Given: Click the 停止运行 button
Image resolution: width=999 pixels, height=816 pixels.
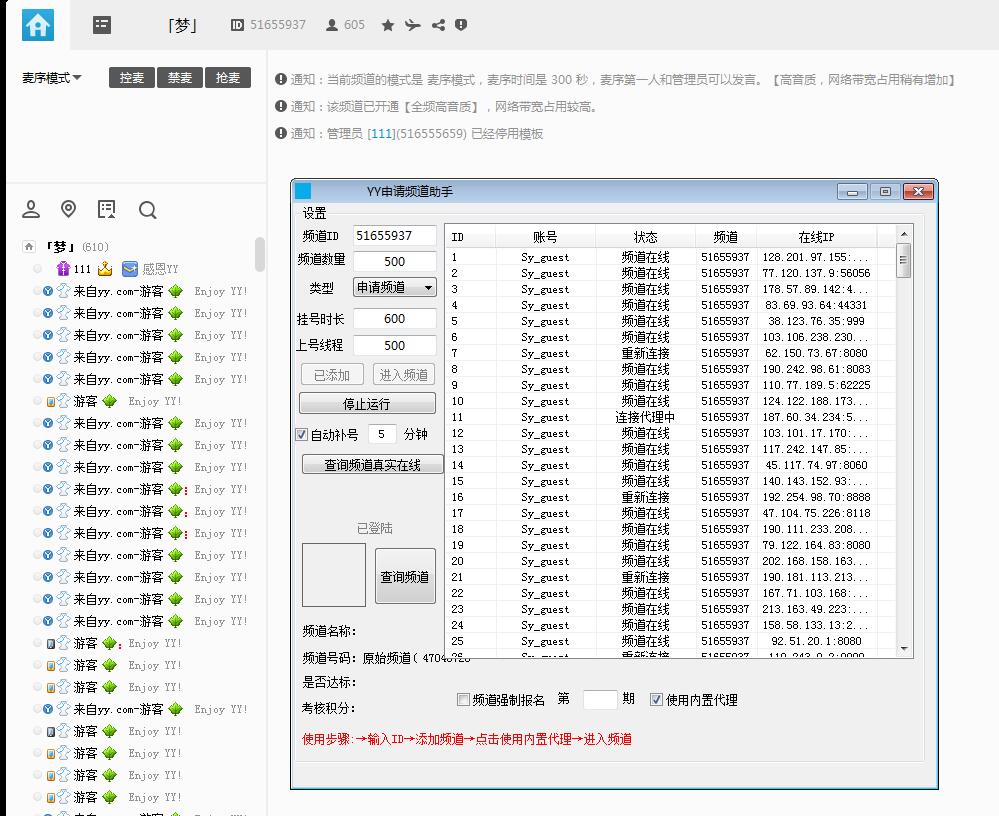Looking at the screenshot, I should point(367,404).
